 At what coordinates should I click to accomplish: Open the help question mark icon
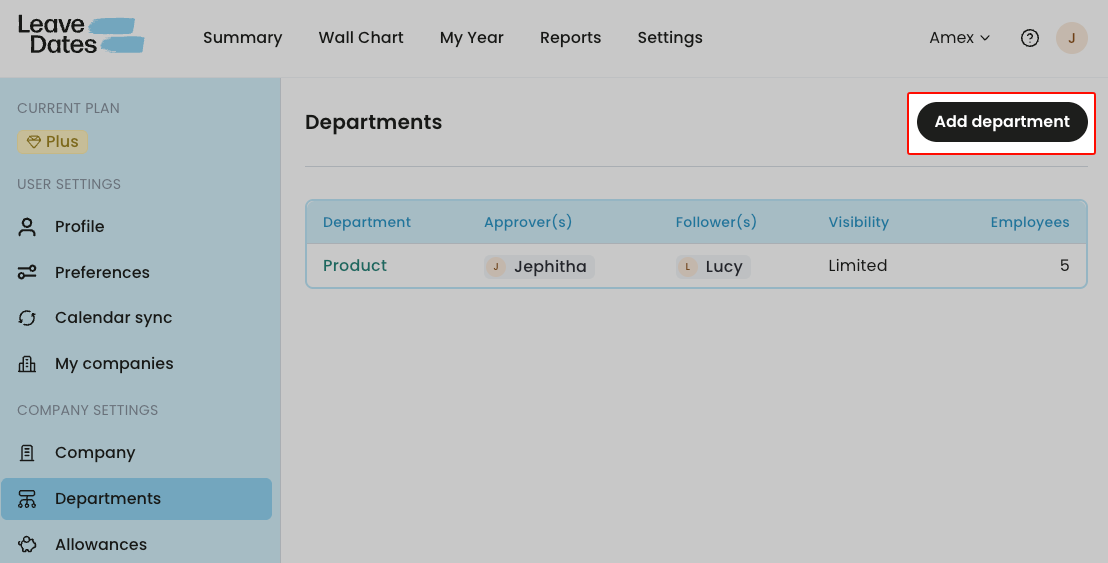[x=1030, y=38]
